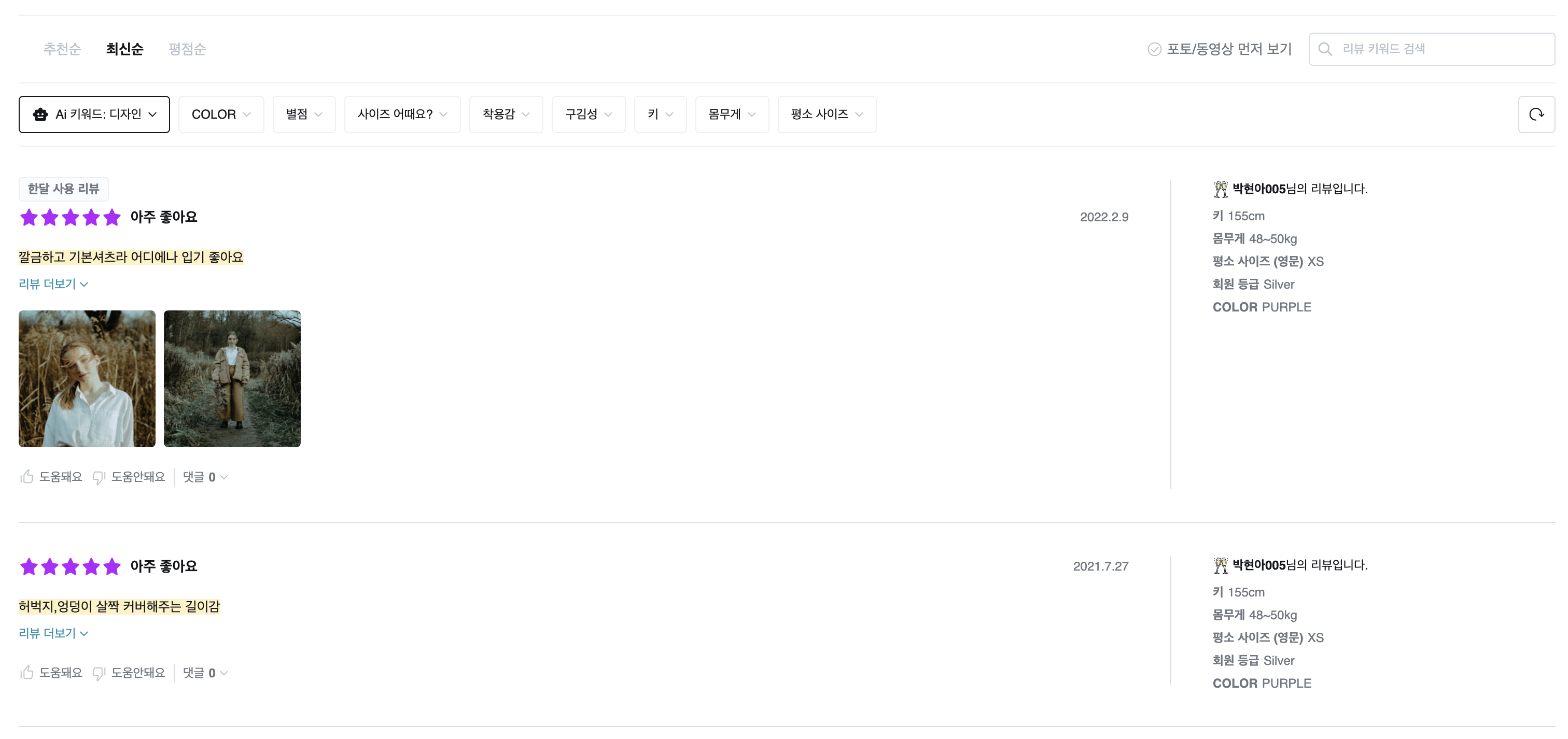The image size is (1568, 739).
Task: Click the thumbs-up icon on first review
Action: 27,476
